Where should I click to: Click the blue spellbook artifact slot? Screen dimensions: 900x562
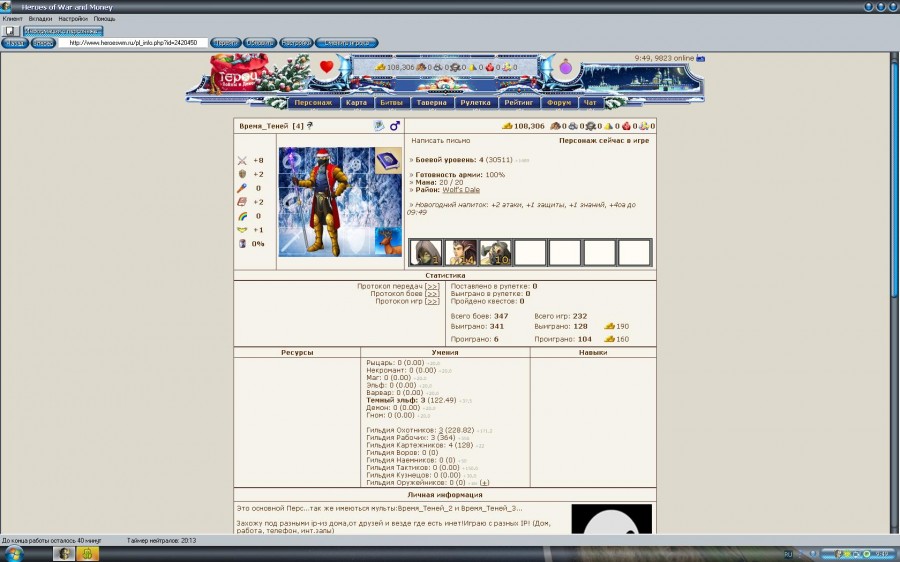(x=389, y=160)
